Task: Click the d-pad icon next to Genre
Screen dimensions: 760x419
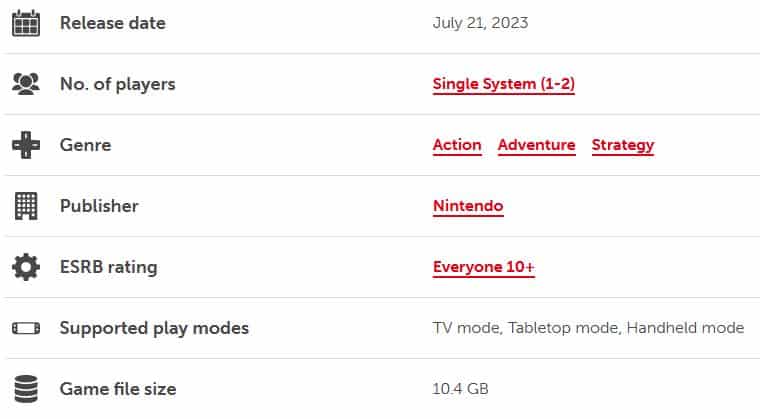Action: point(25,145)
